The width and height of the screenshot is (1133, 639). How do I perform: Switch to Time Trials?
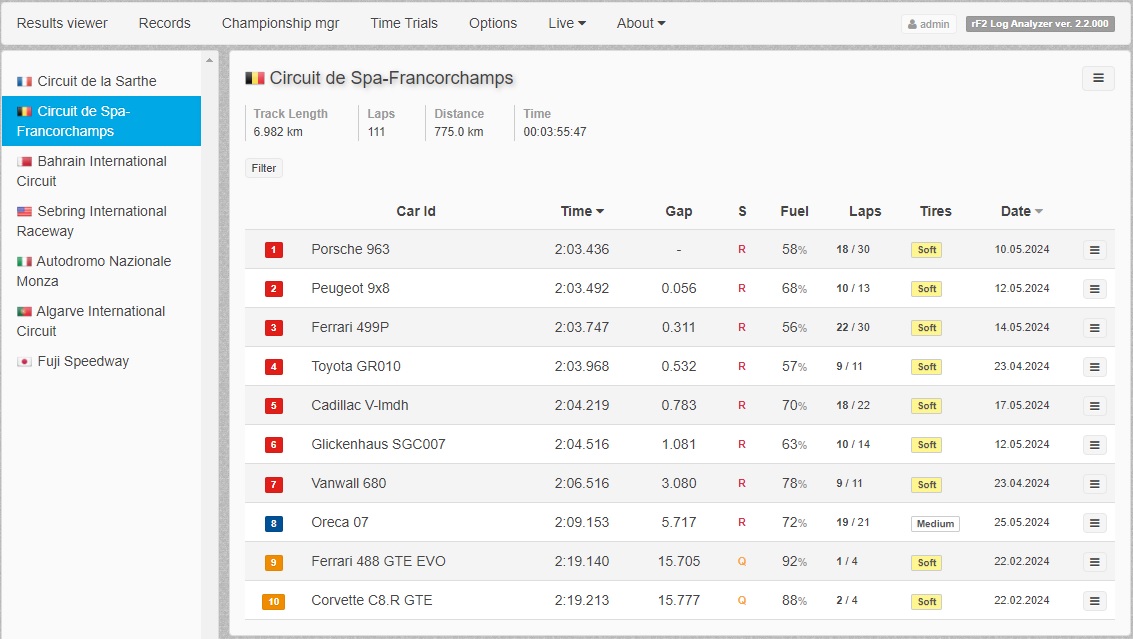click(x=404, y=23)
